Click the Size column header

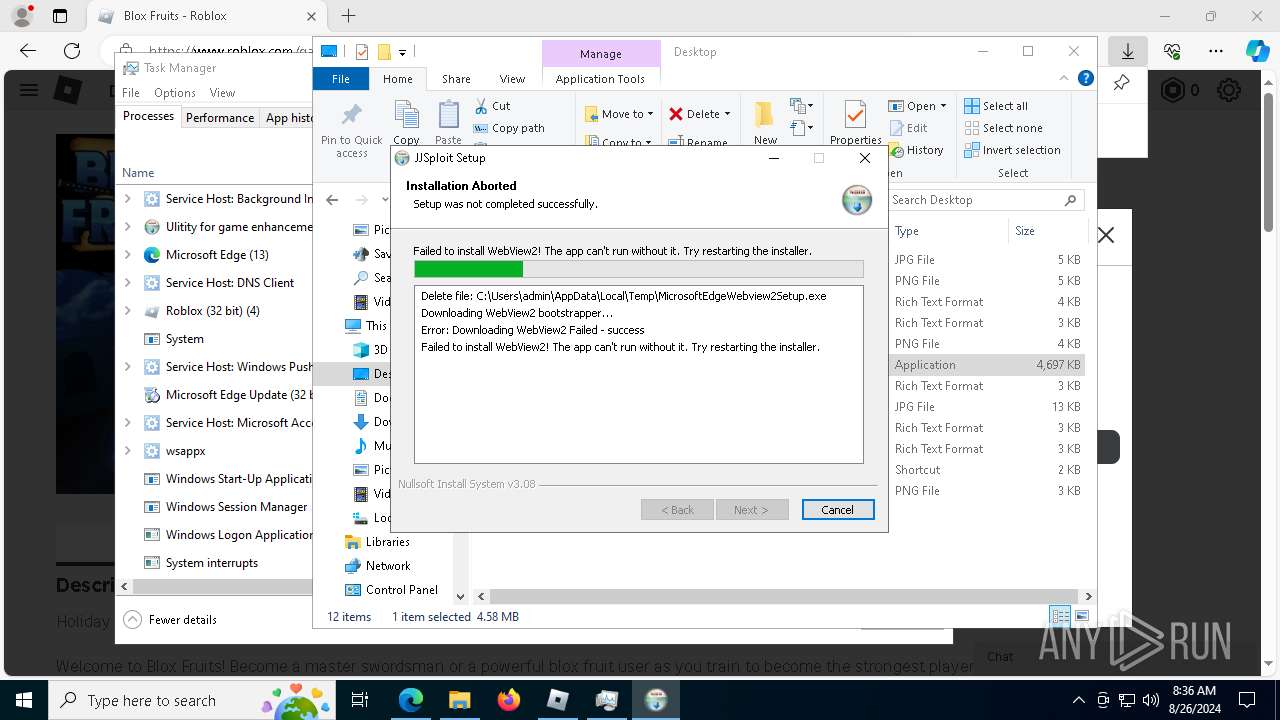(x=1046, y=231)
